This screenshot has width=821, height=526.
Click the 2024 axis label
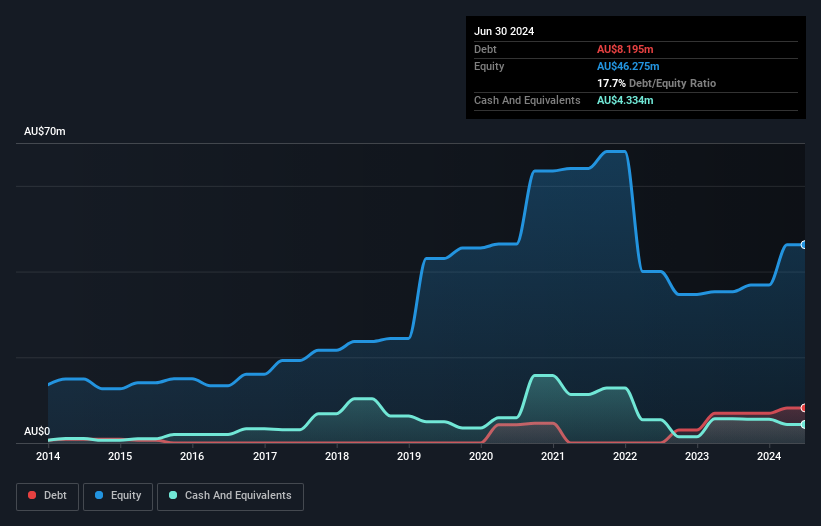pyautogui.click(x=769, y=456)
